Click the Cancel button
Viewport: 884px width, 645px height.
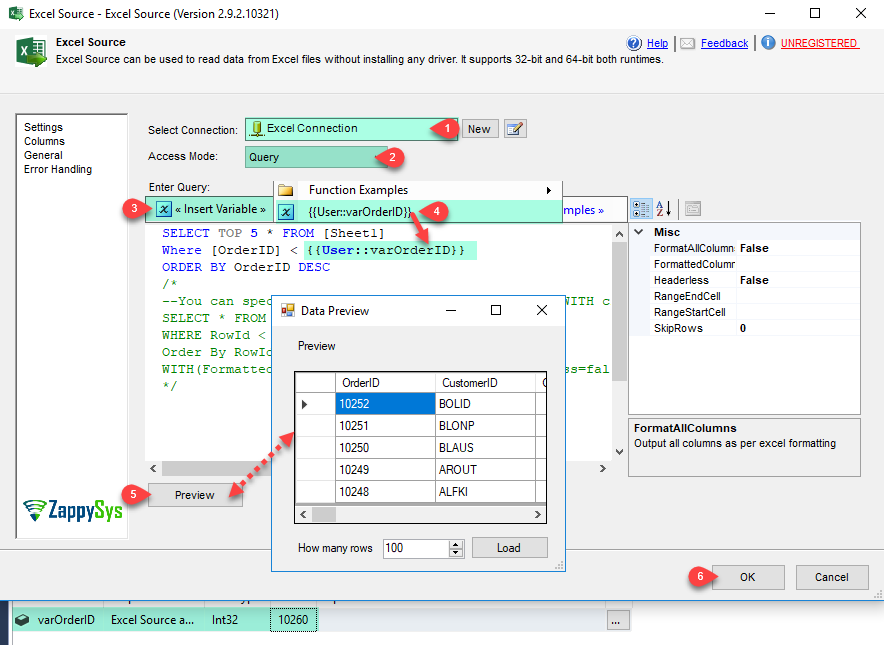832,577
